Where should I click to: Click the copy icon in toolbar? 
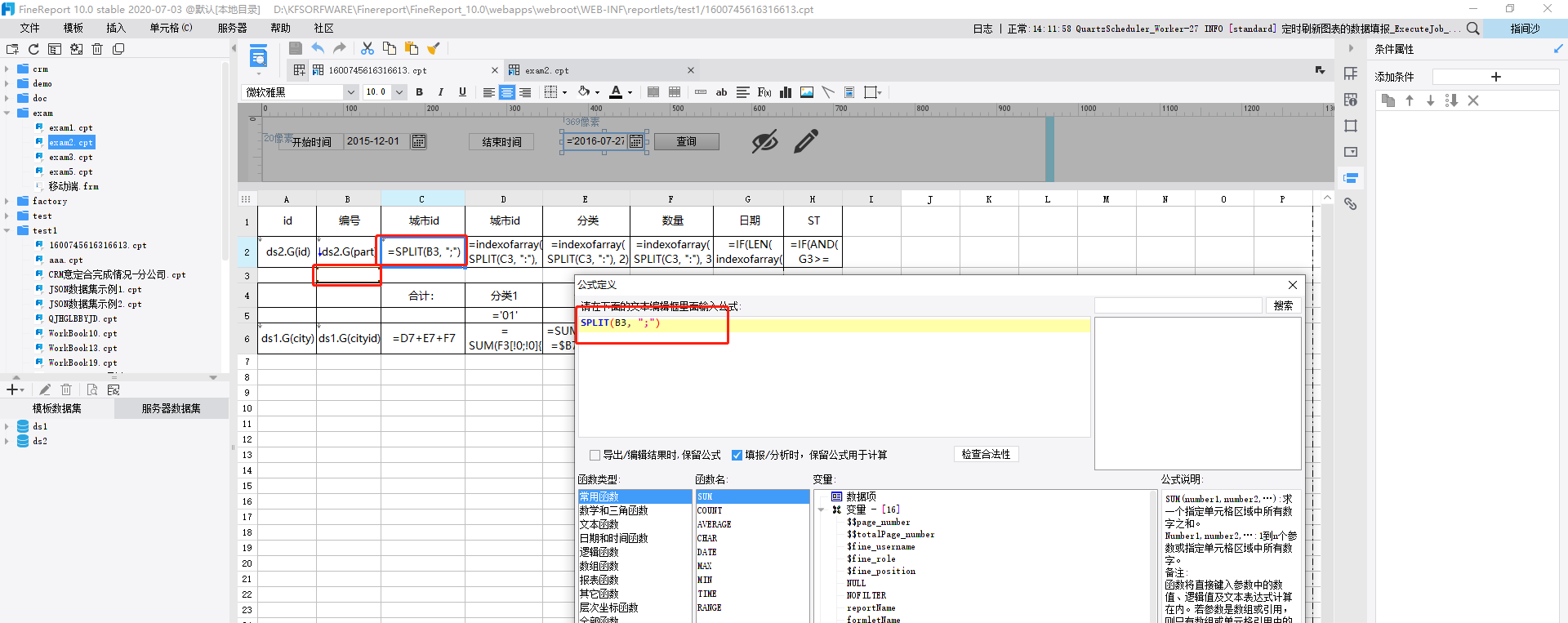390,48
